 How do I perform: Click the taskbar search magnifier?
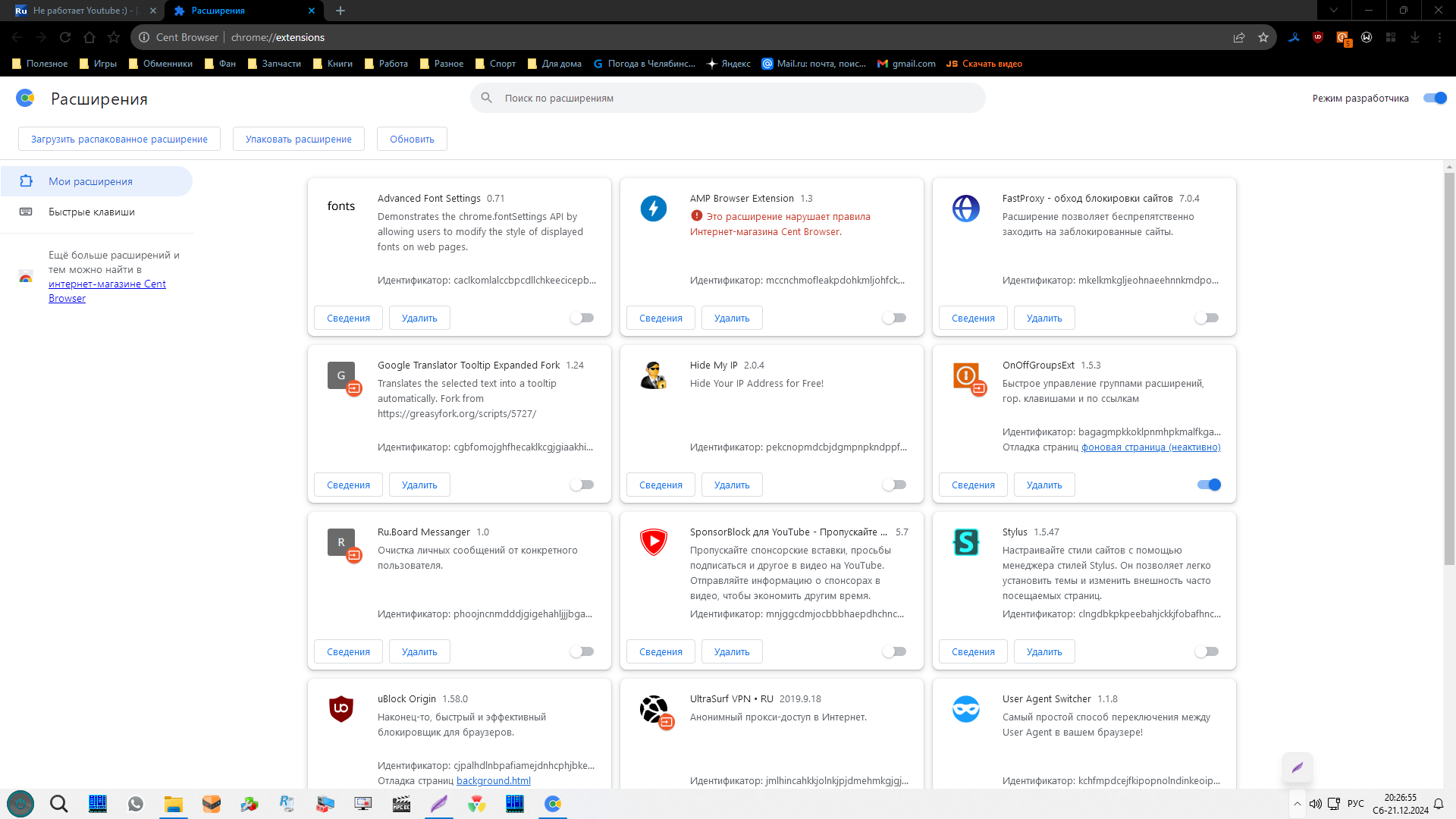point(58,804)
